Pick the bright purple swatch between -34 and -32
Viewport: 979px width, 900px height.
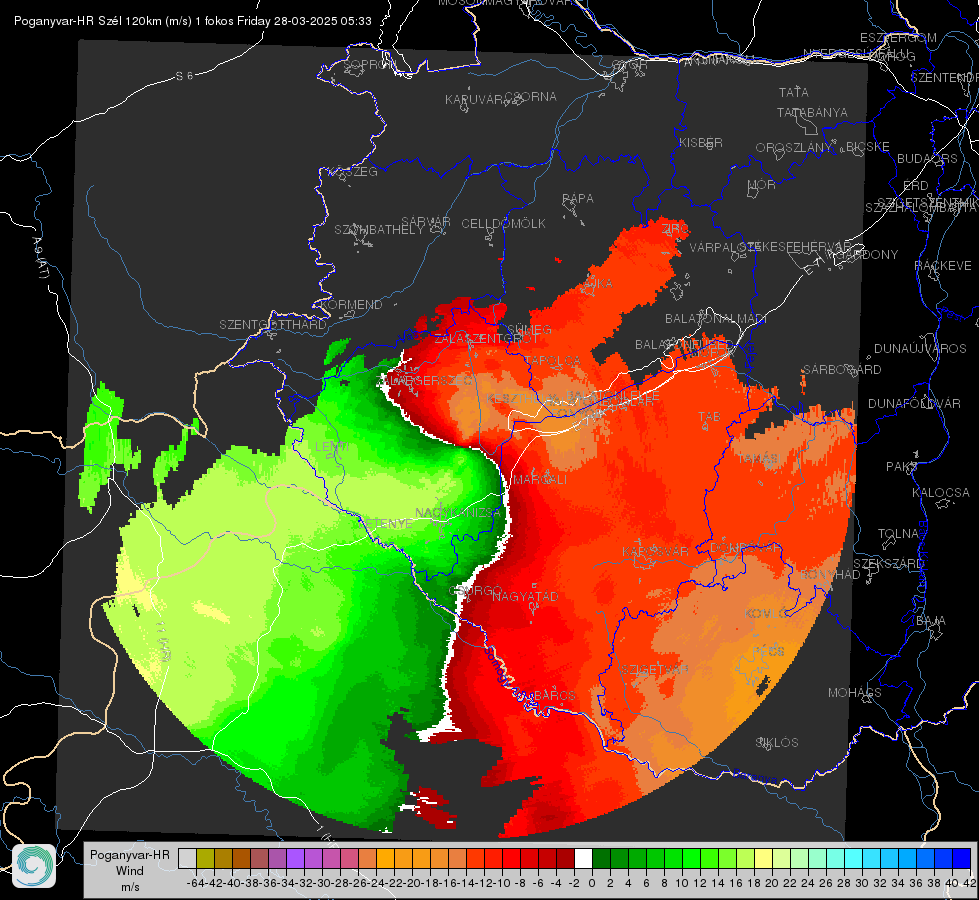(295, 859)
